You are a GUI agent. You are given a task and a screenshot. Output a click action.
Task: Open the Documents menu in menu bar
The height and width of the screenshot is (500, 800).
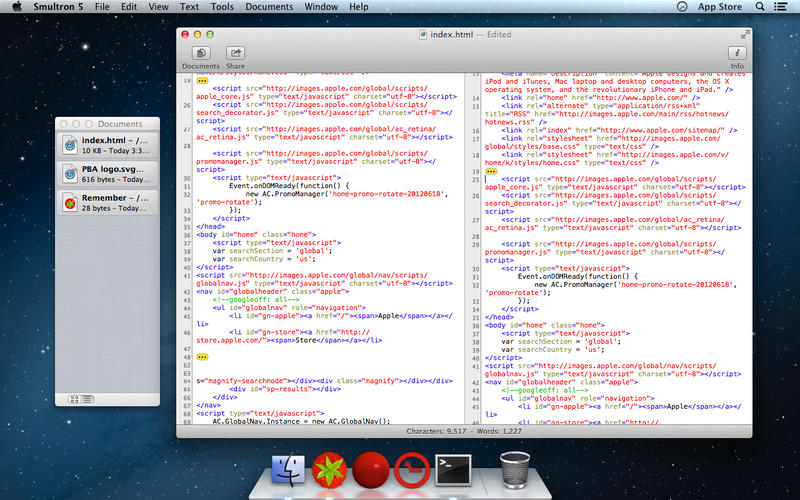pyautogui.click(x=268, y=6)
